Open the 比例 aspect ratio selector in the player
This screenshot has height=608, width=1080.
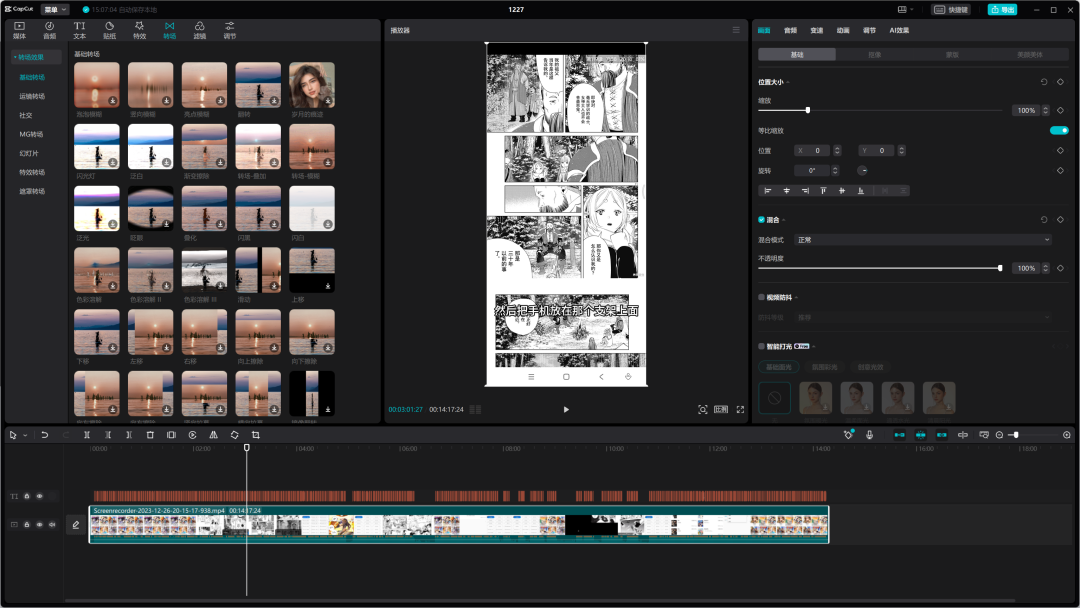pos(720,409)
